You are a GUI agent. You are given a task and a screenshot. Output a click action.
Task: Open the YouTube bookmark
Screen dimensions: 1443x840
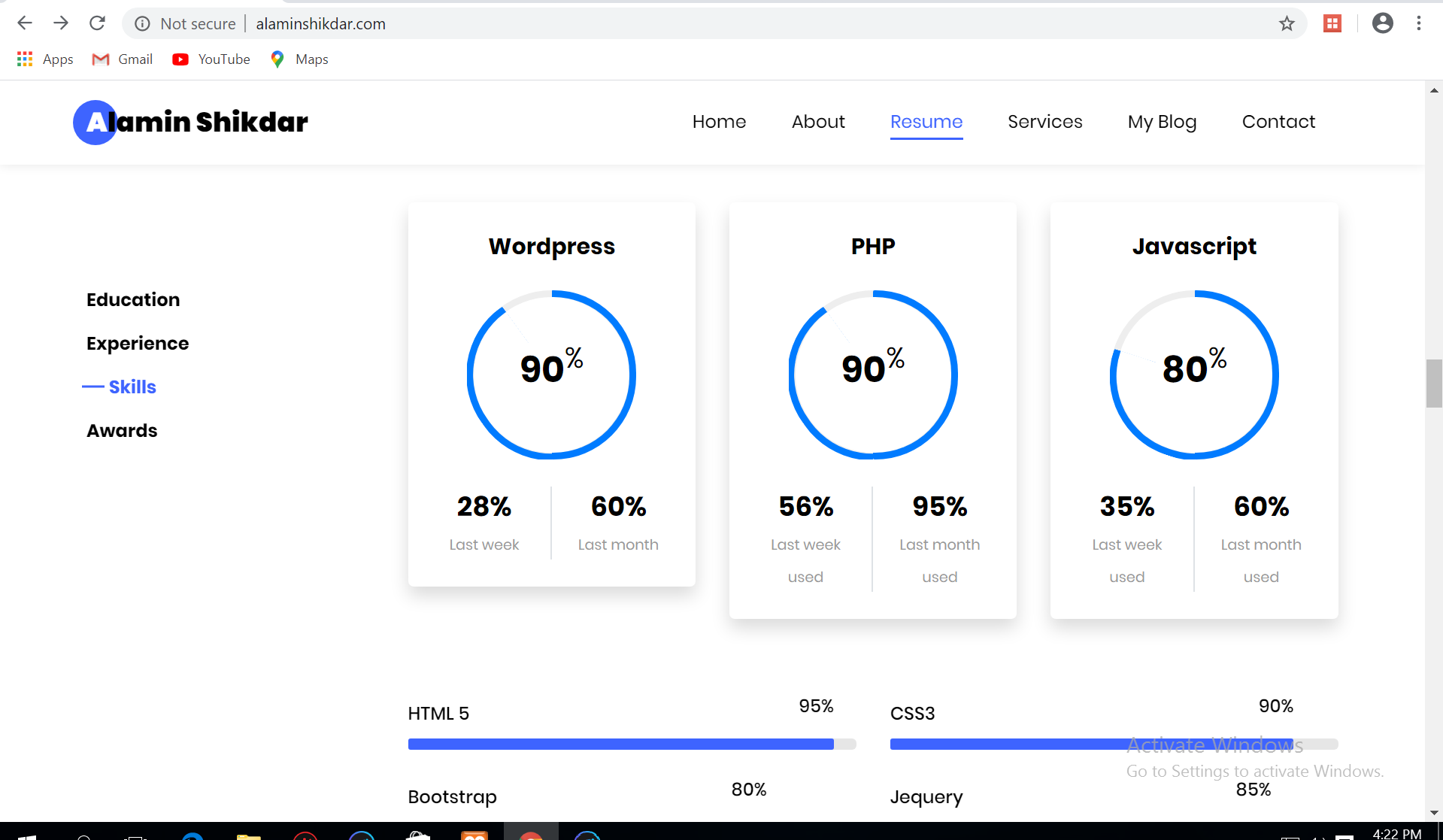(x=211, y=59)
